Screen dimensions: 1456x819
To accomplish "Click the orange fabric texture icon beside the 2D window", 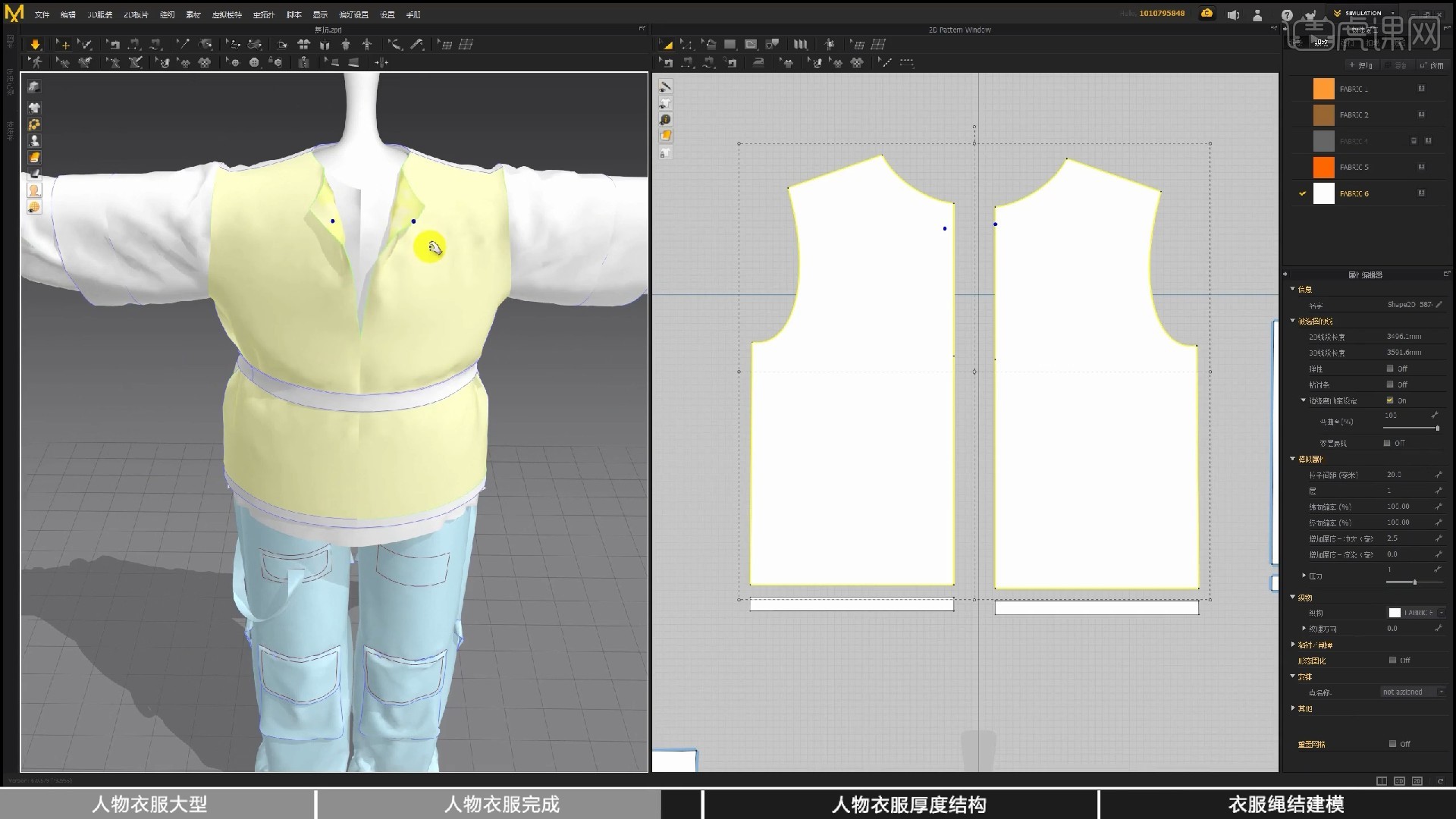I will click(665, 136).
